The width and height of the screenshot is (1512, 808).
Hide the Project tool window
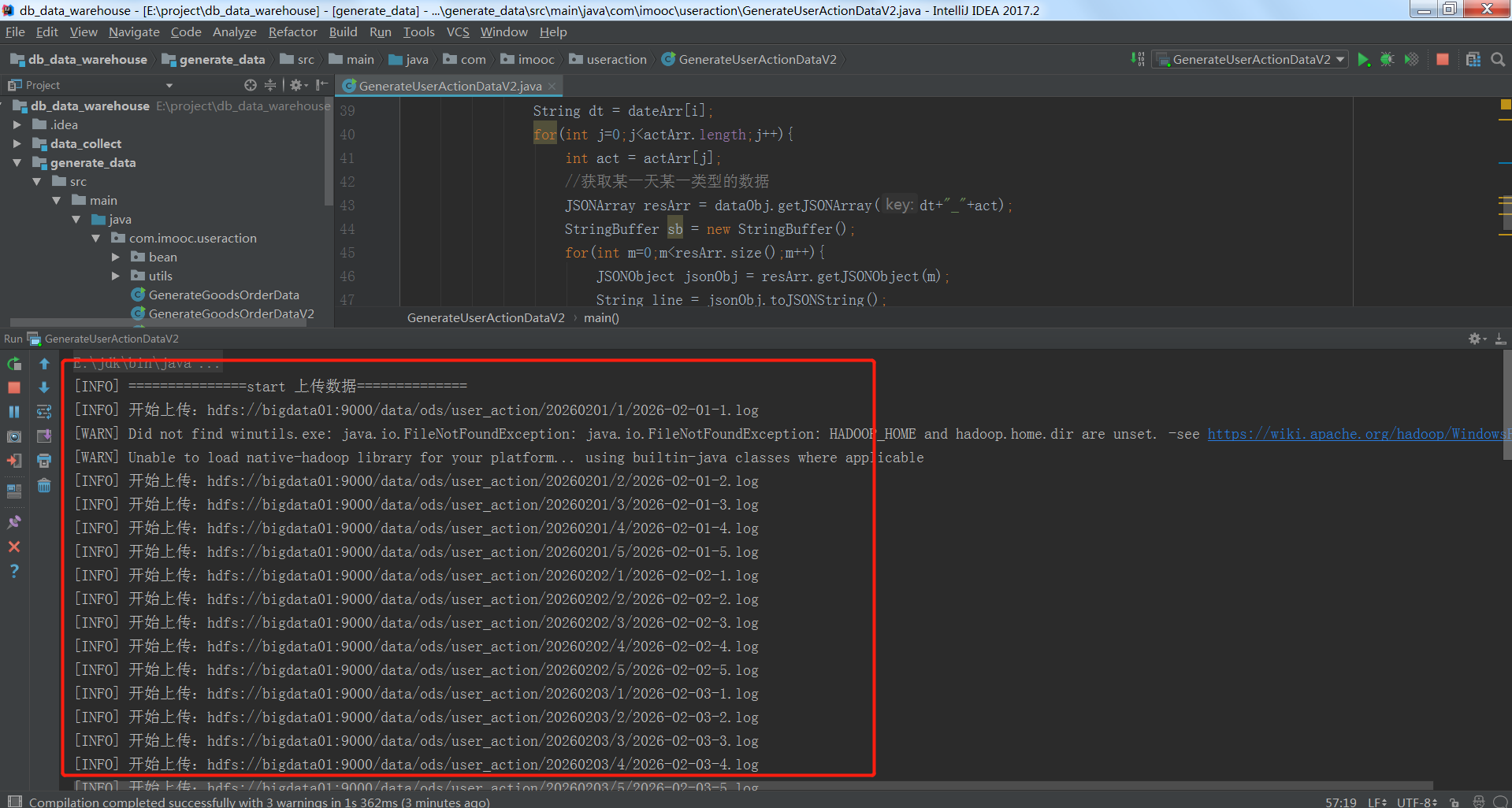(321, 85)
